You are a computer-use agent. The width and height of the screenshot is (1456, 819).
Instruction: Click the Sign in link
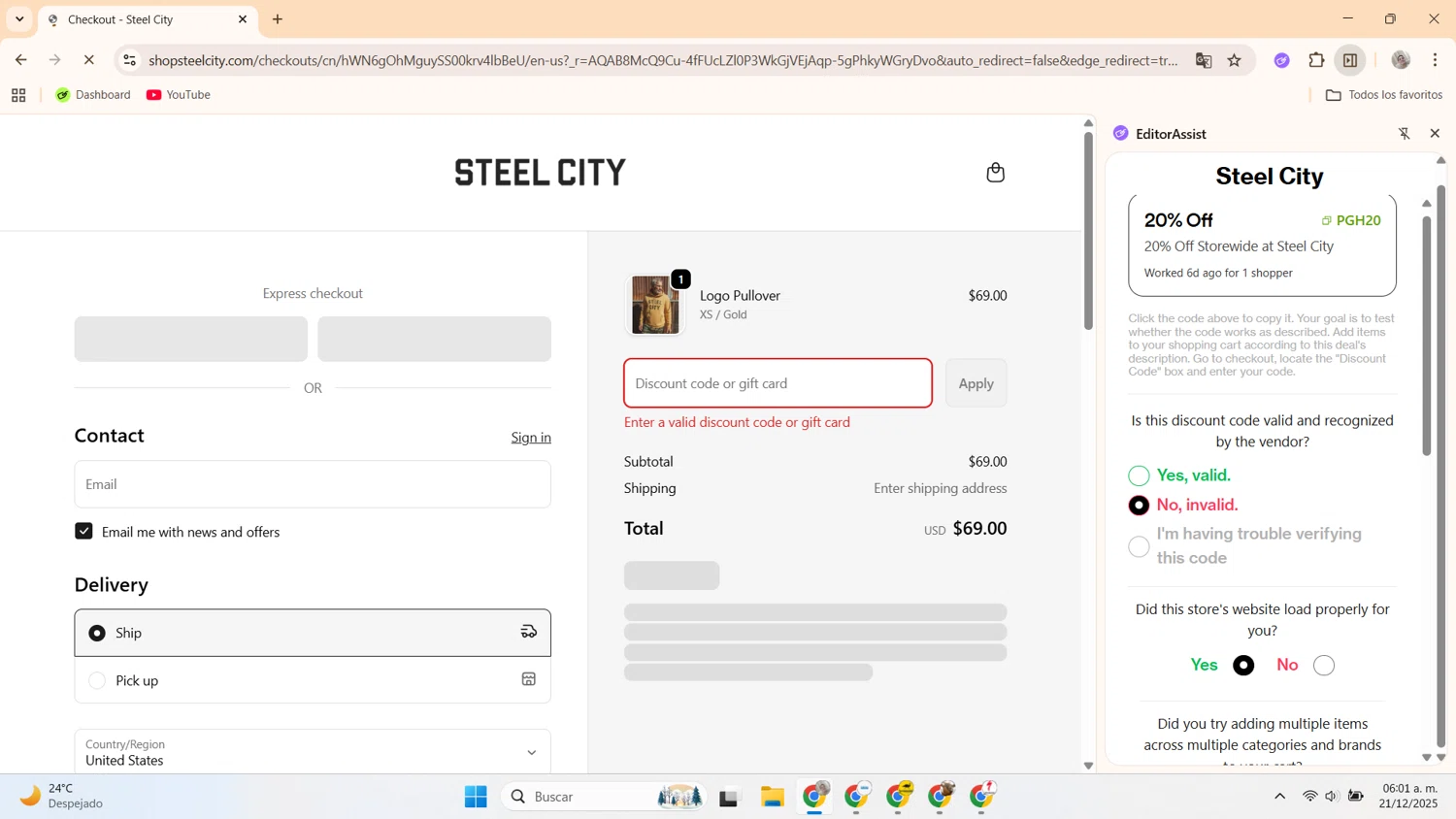(531, 438)
